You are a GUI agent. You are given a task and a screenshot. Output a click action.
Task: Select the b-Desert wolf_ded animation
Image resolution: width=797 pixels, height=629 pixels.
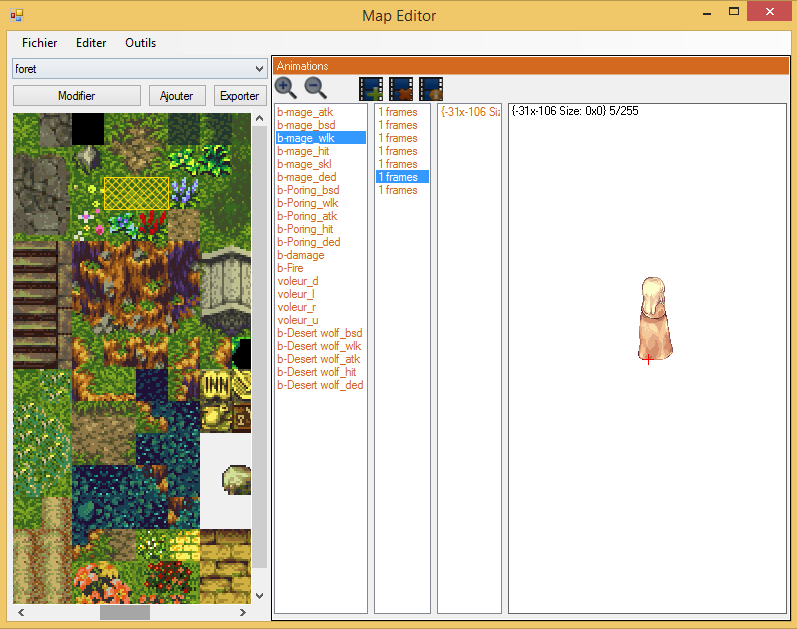pos(321,385)
